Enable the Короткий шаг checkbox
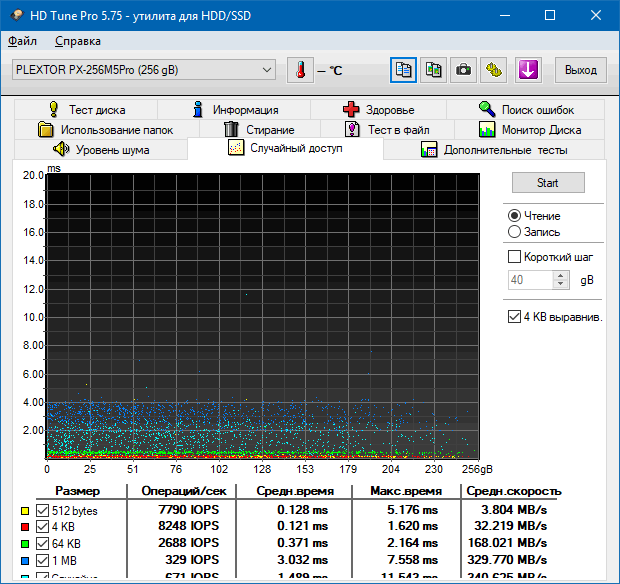 [516, 257]
